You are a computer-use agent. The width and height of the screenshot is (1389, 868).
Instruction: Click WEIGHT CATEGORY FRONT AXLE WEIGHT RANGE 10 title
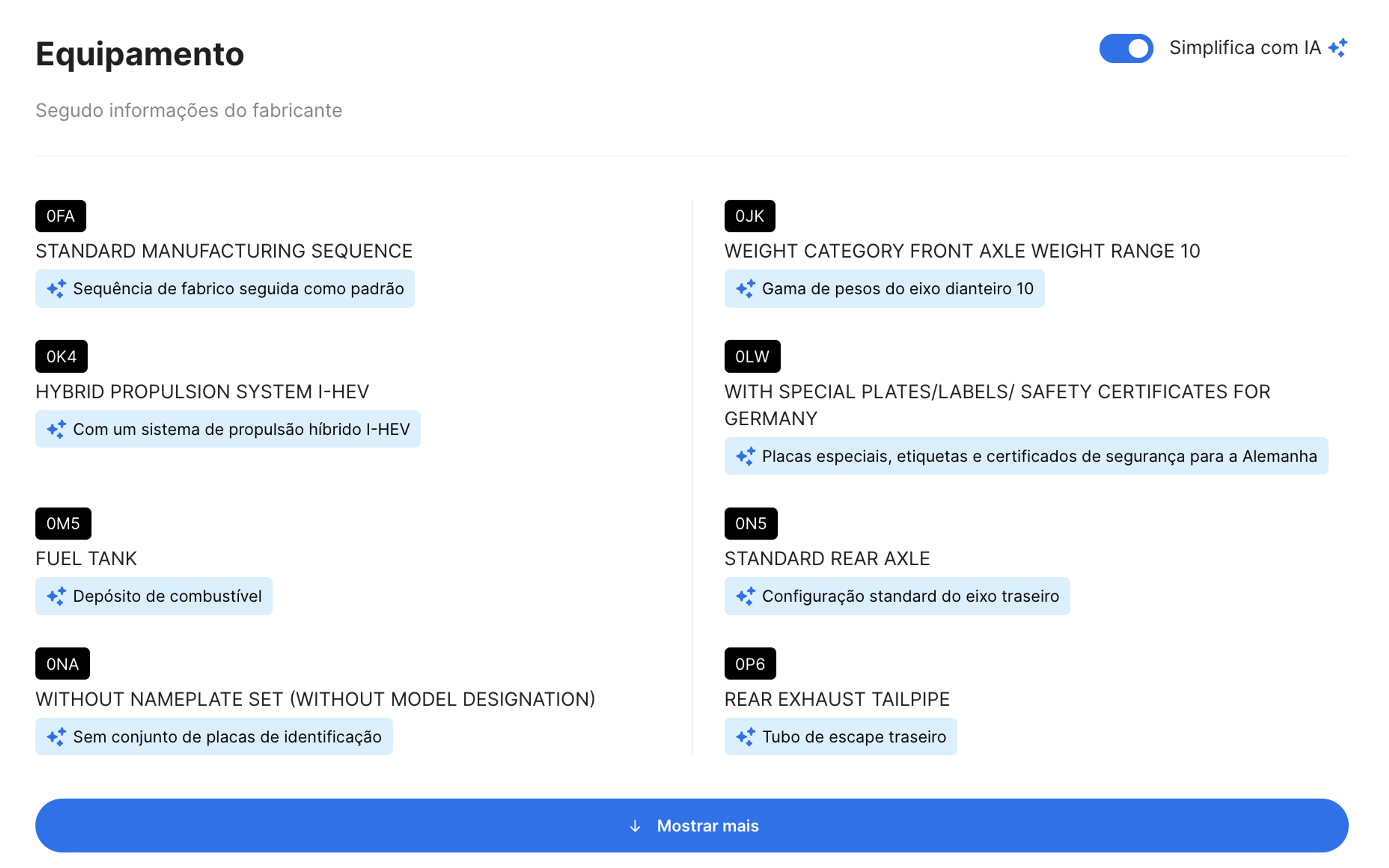click(962, 251)
